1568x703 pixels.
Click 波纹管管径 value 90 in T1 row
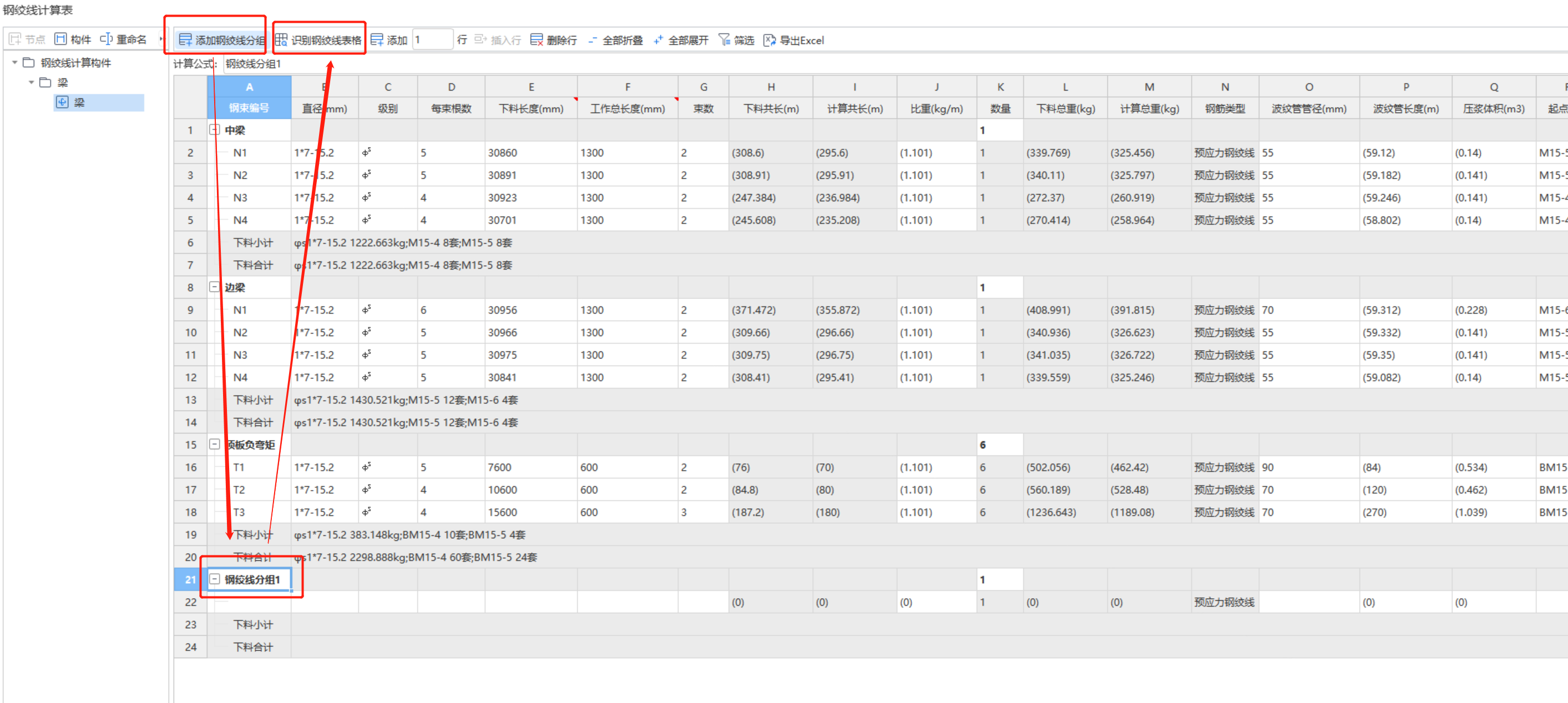click(1309, 467)
